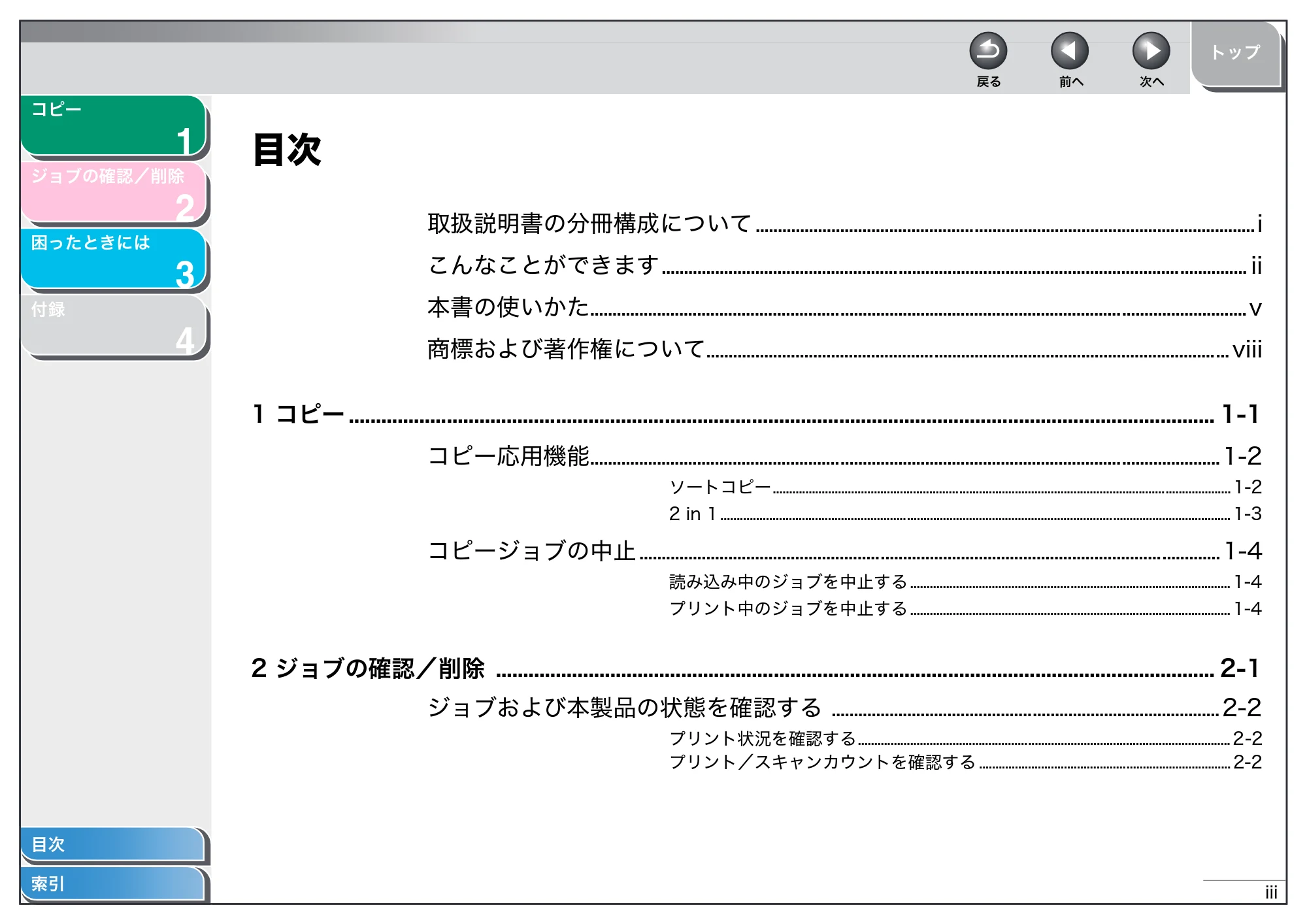Go to previous page with 前へ icon
1307x924 pixels.
pos(1070,51)
